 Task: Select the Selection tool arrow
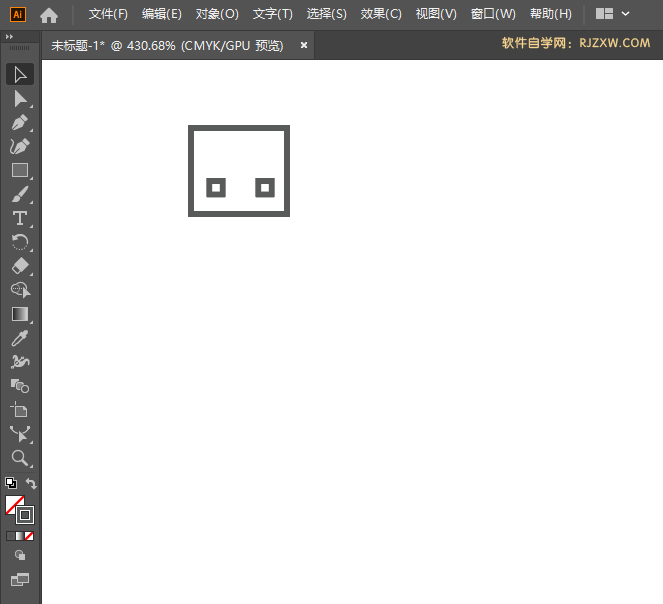pyautogui.click(x=20, y=74)
